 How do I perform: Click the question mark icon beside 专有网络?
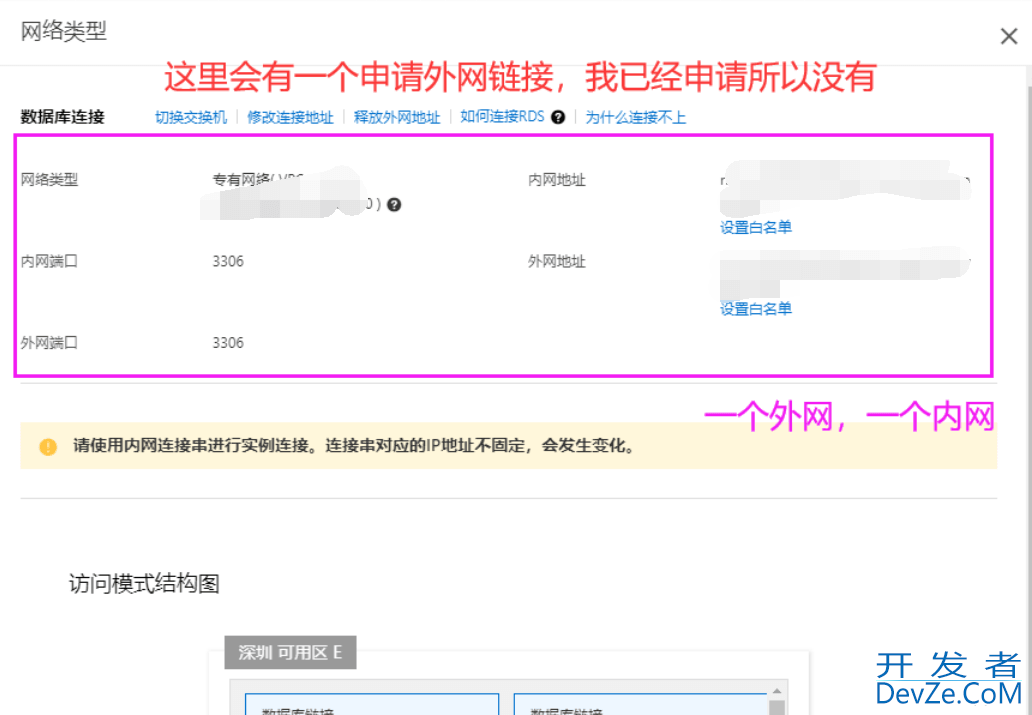(394, 205)
